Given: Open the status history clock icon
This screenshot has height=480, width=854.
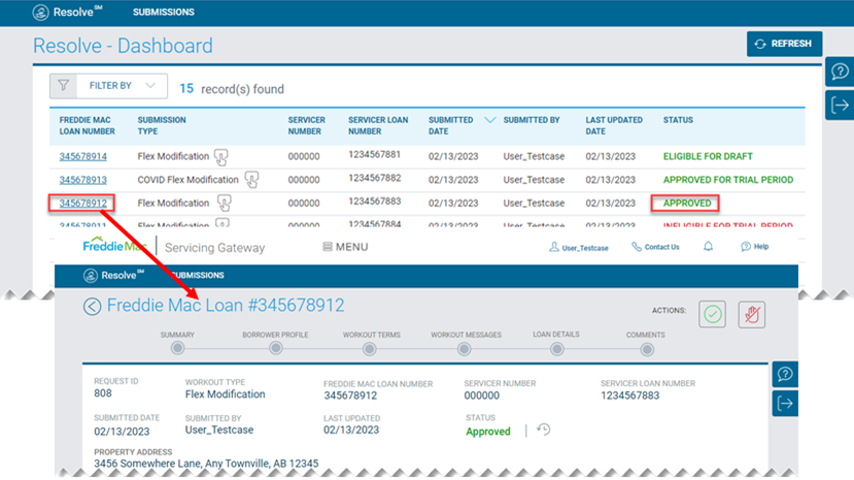Looking at the screenshot, I should tap(543, 430).
